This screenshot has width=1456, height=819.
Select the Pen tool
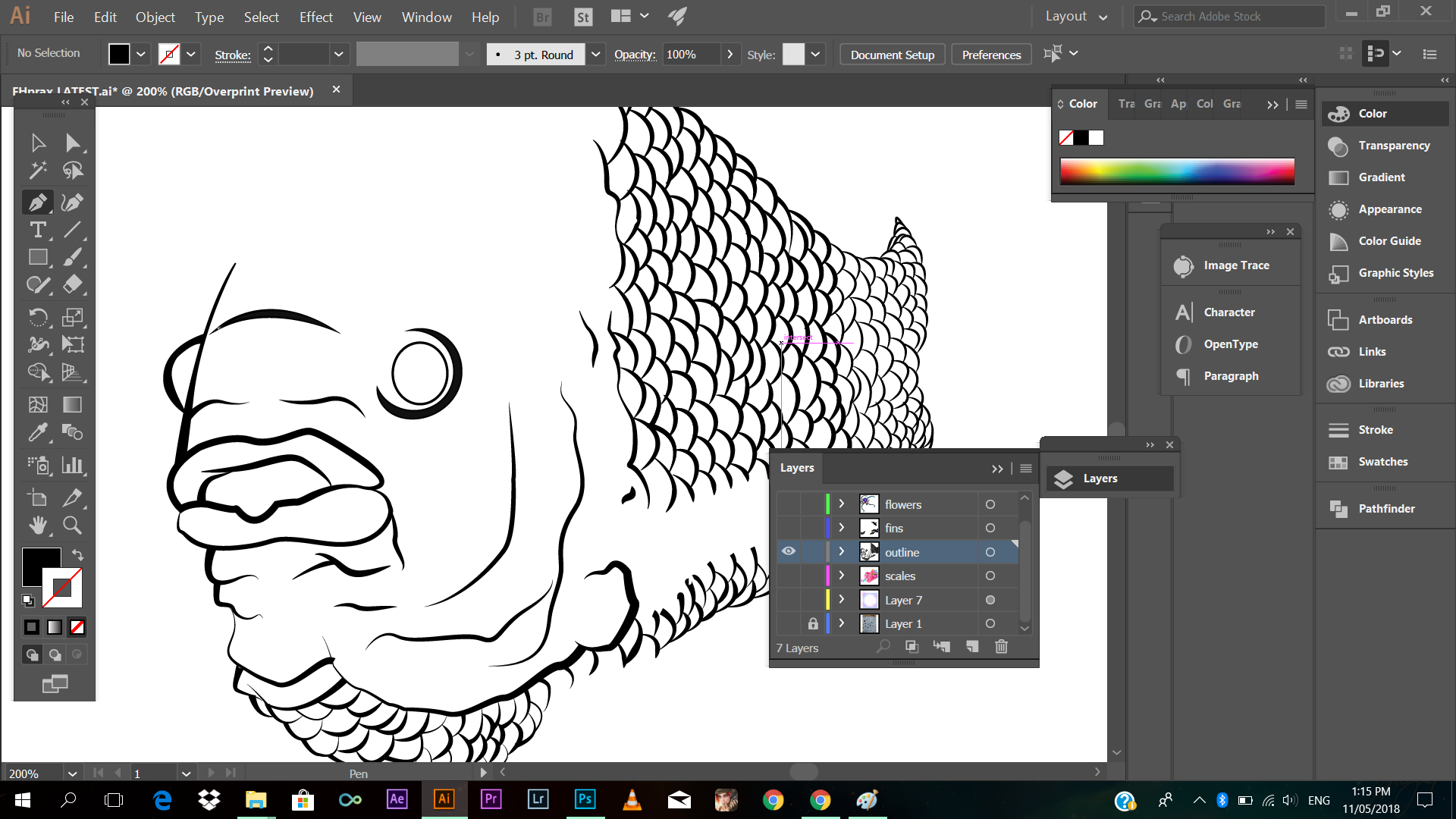38,202
